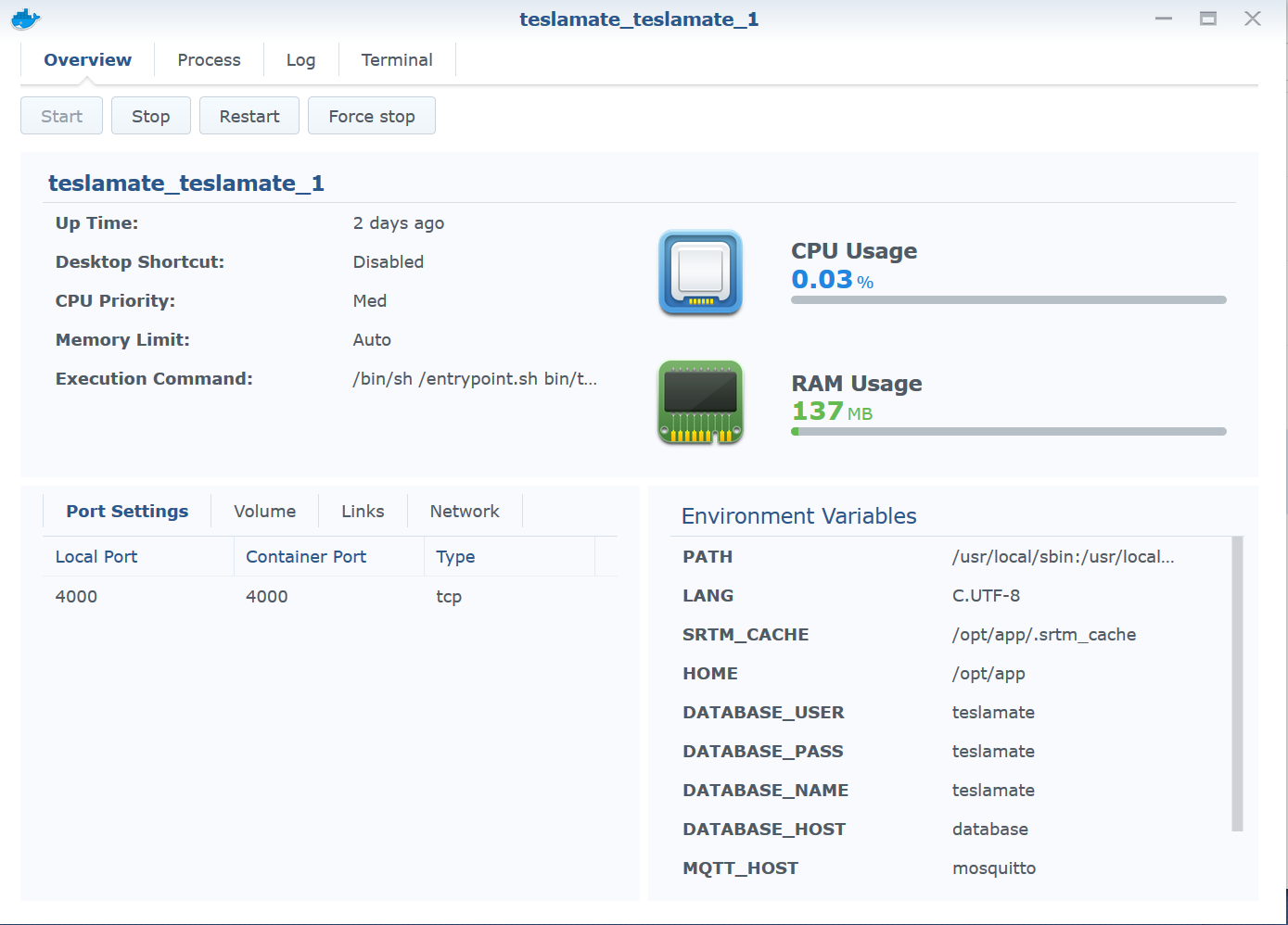Select the SRTM_CACHE variable name
This screenshot has width=1288, height=925.
point(746,635)
